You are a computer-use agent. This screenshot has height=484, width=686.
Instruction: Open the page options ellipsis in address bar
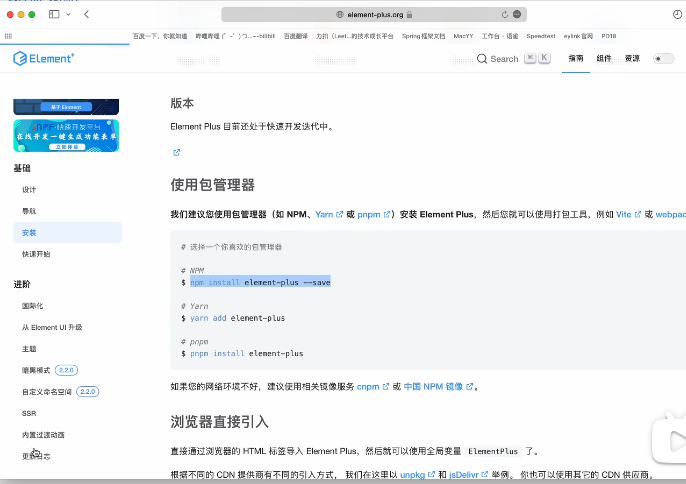pyautogui.click(x=517, y=14)
